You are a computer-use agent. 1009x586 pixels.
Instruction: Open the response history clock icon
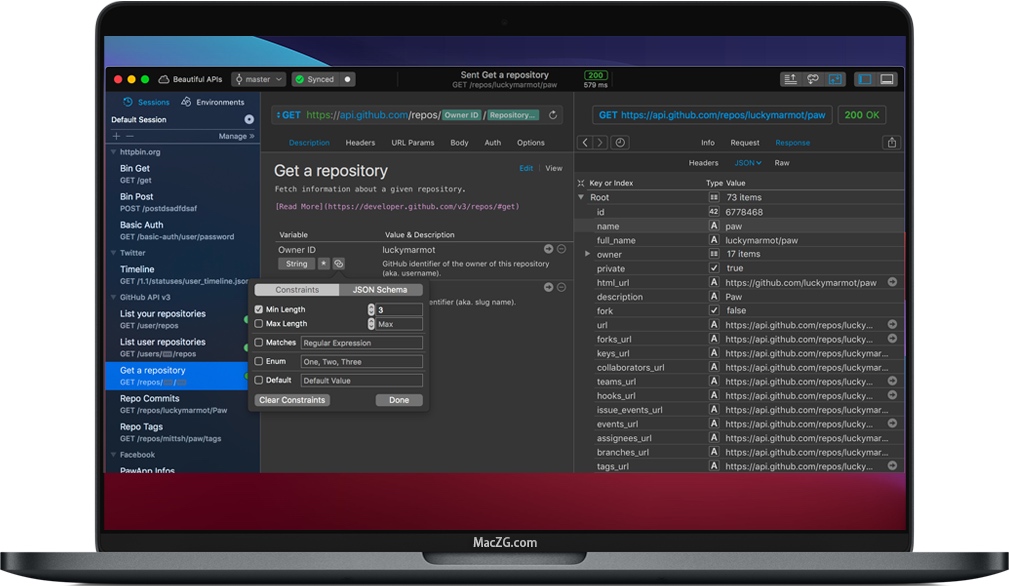coord(620,143)
